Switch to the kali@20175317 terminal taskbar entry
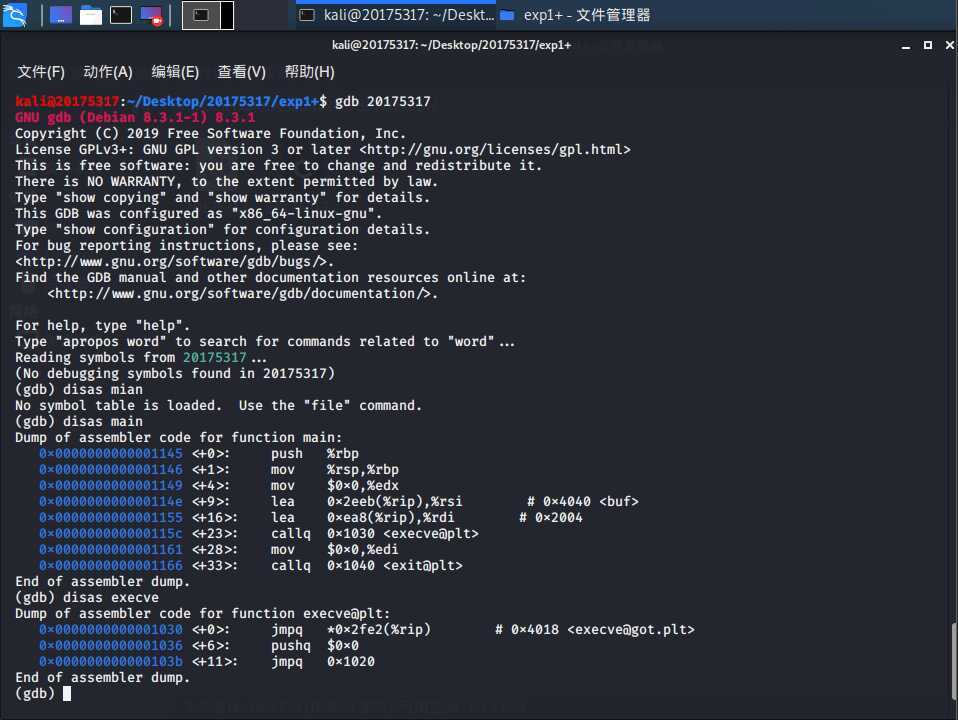This screenshot has height=720, width=958. 396,15
